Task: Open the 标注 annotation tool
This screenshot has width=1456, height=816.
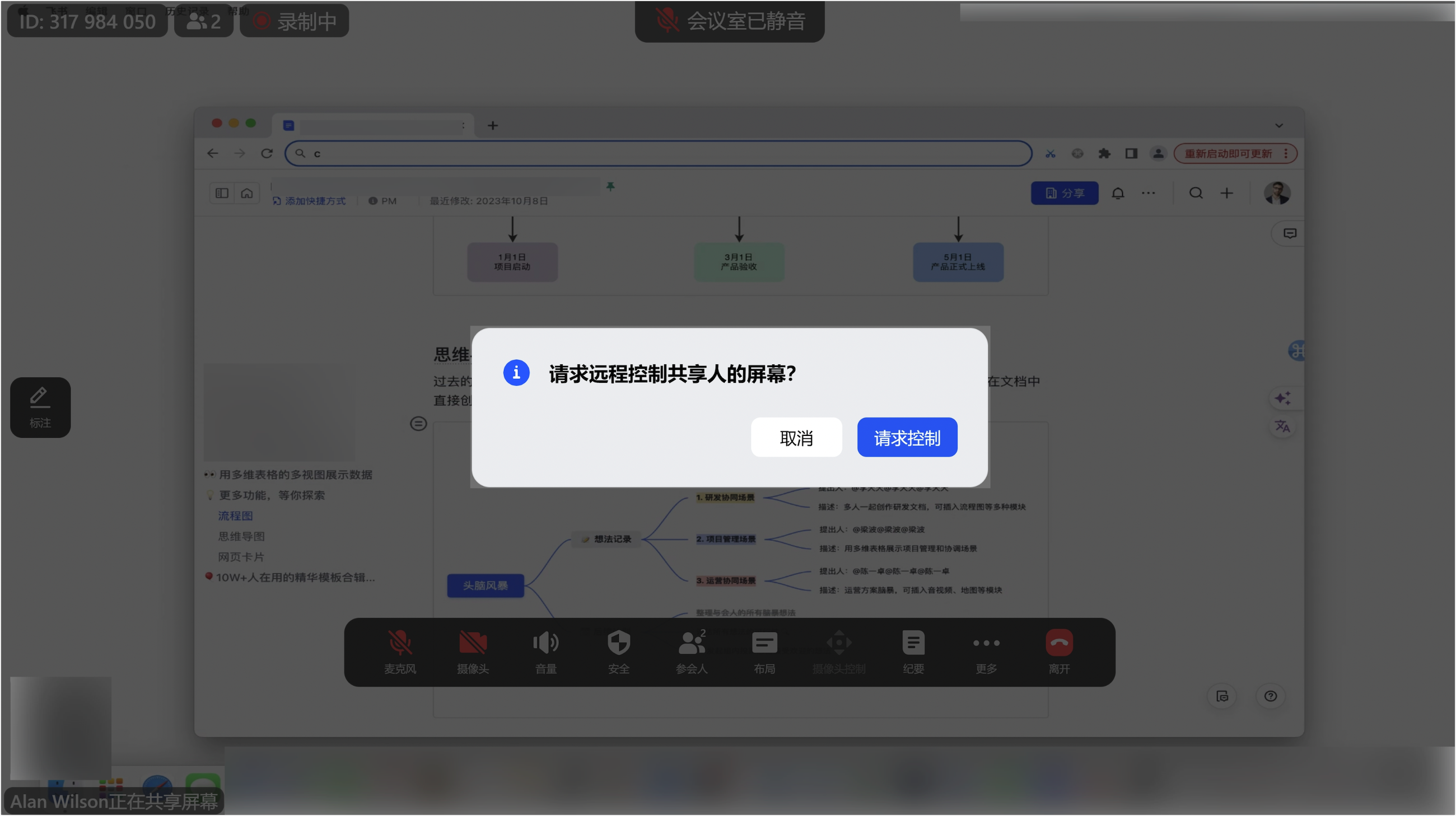Action: (x=40, y=407)
